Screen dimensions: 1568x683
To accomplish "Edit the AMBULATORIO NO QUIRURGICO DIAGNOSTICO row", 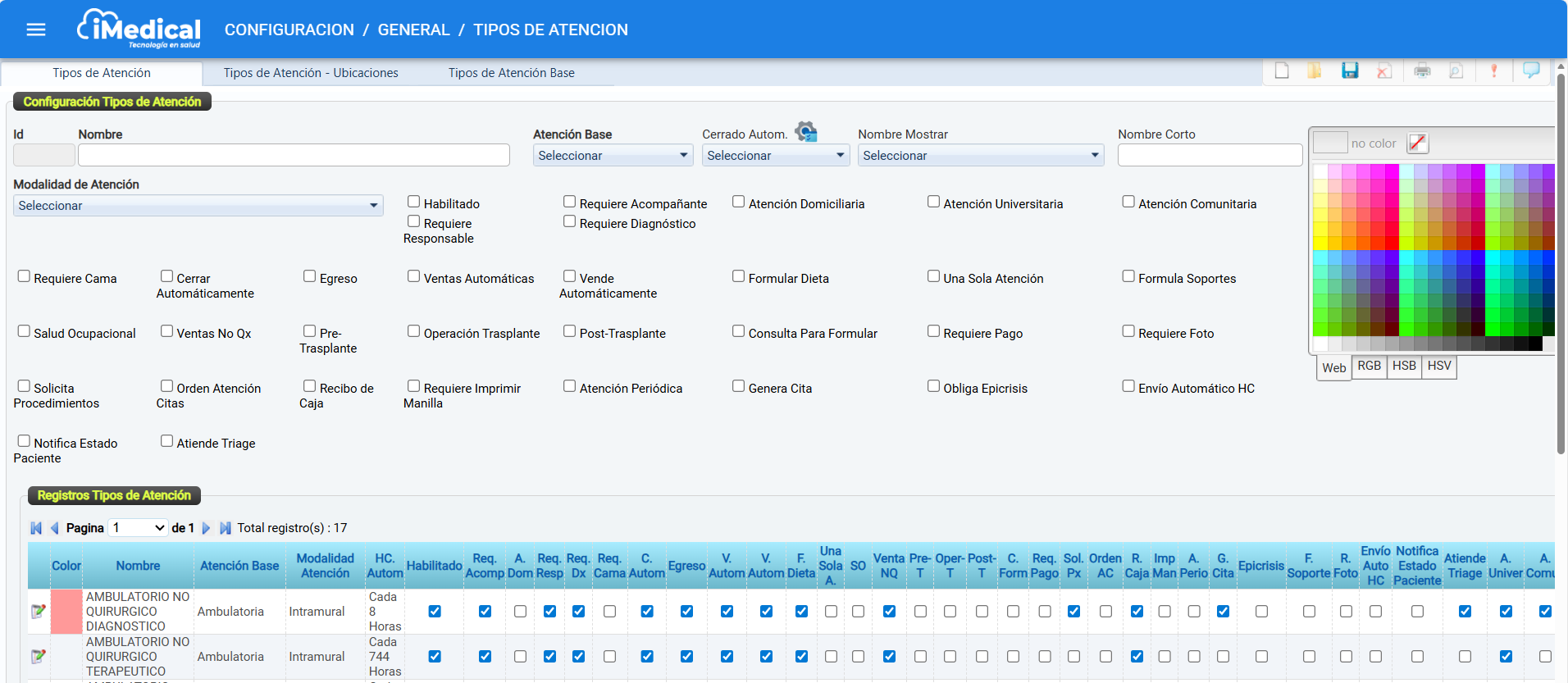I will point(38,612).
